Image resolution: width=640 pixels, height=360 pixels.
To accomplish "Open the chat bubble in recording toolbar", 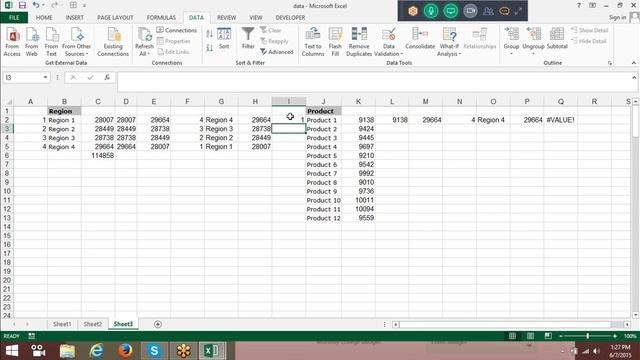I will pos(504,11).
